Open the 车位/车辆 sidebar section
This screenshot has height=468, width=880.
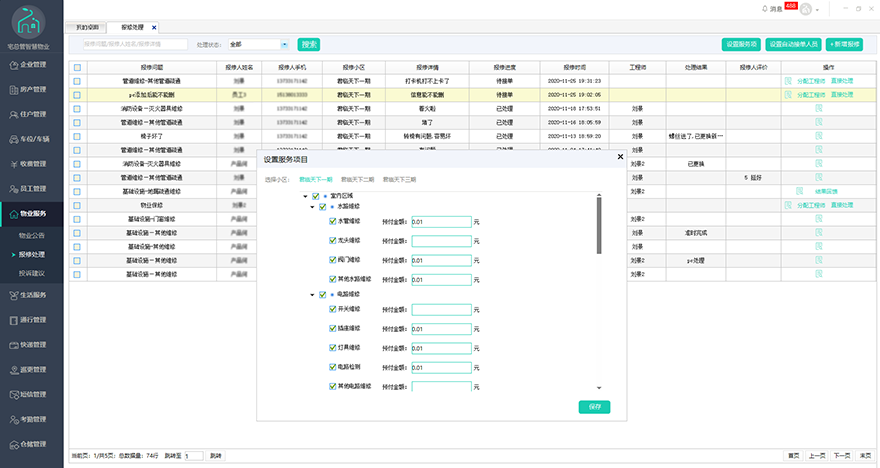32,138
